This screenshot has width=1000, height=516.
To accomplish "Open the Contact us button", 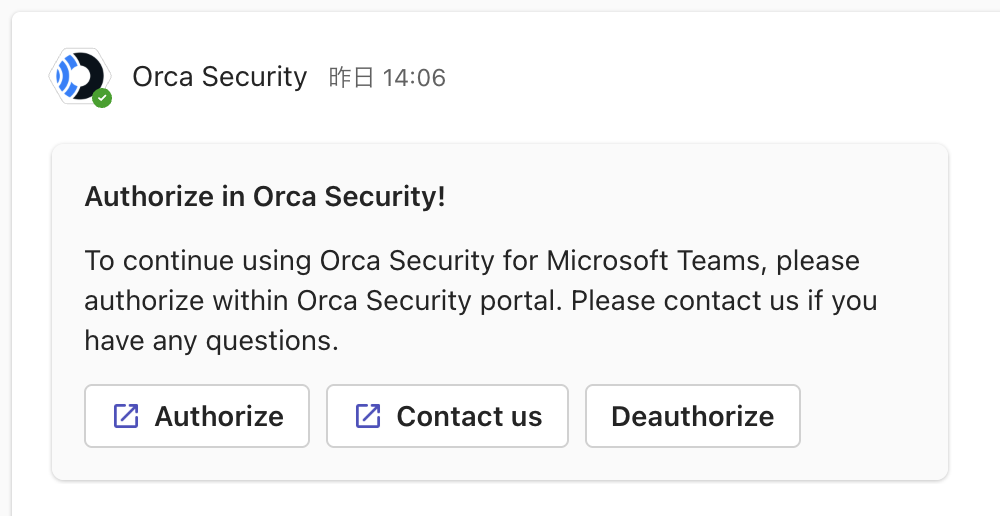I will click(x=447, y=416).
